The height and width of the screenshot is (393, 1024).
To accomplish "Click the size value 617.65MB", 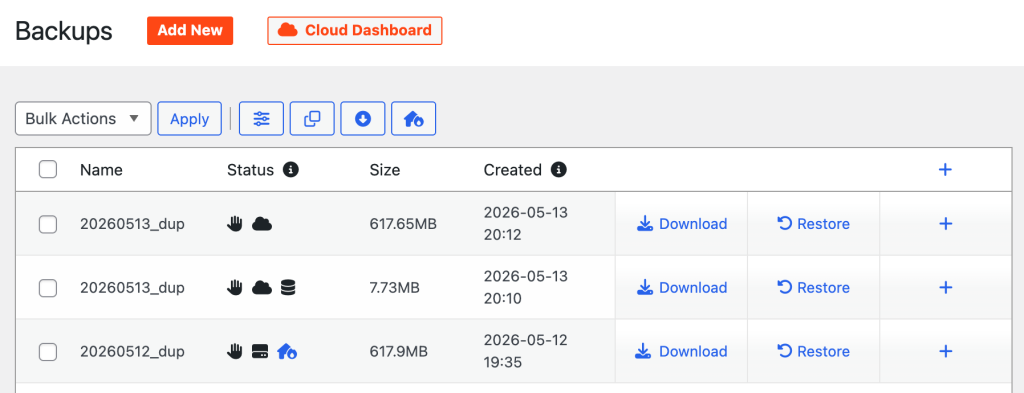I will [x=403, y=224].
